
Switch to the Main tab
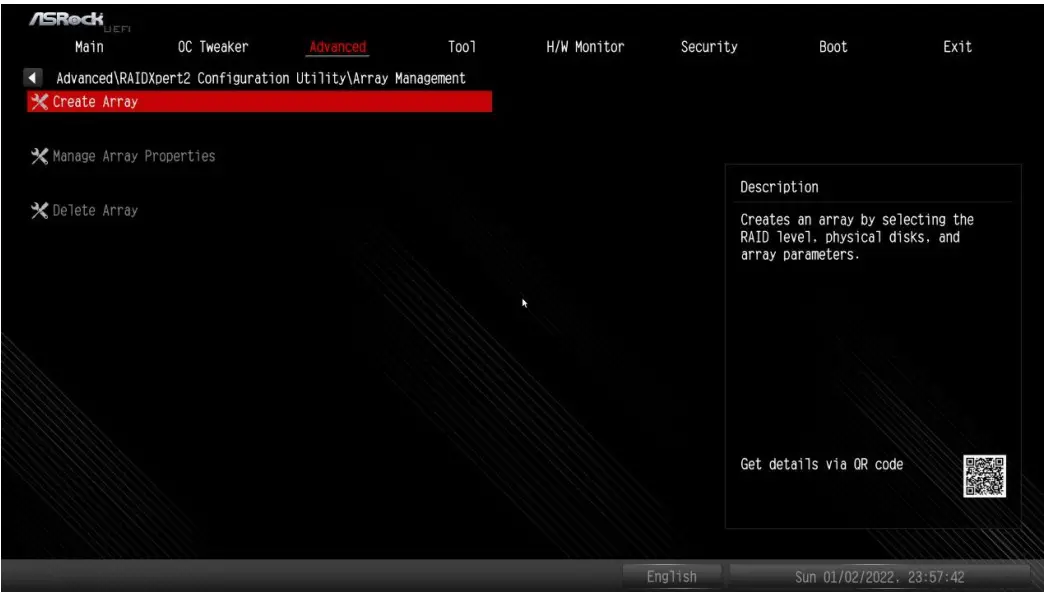[91, 46]
